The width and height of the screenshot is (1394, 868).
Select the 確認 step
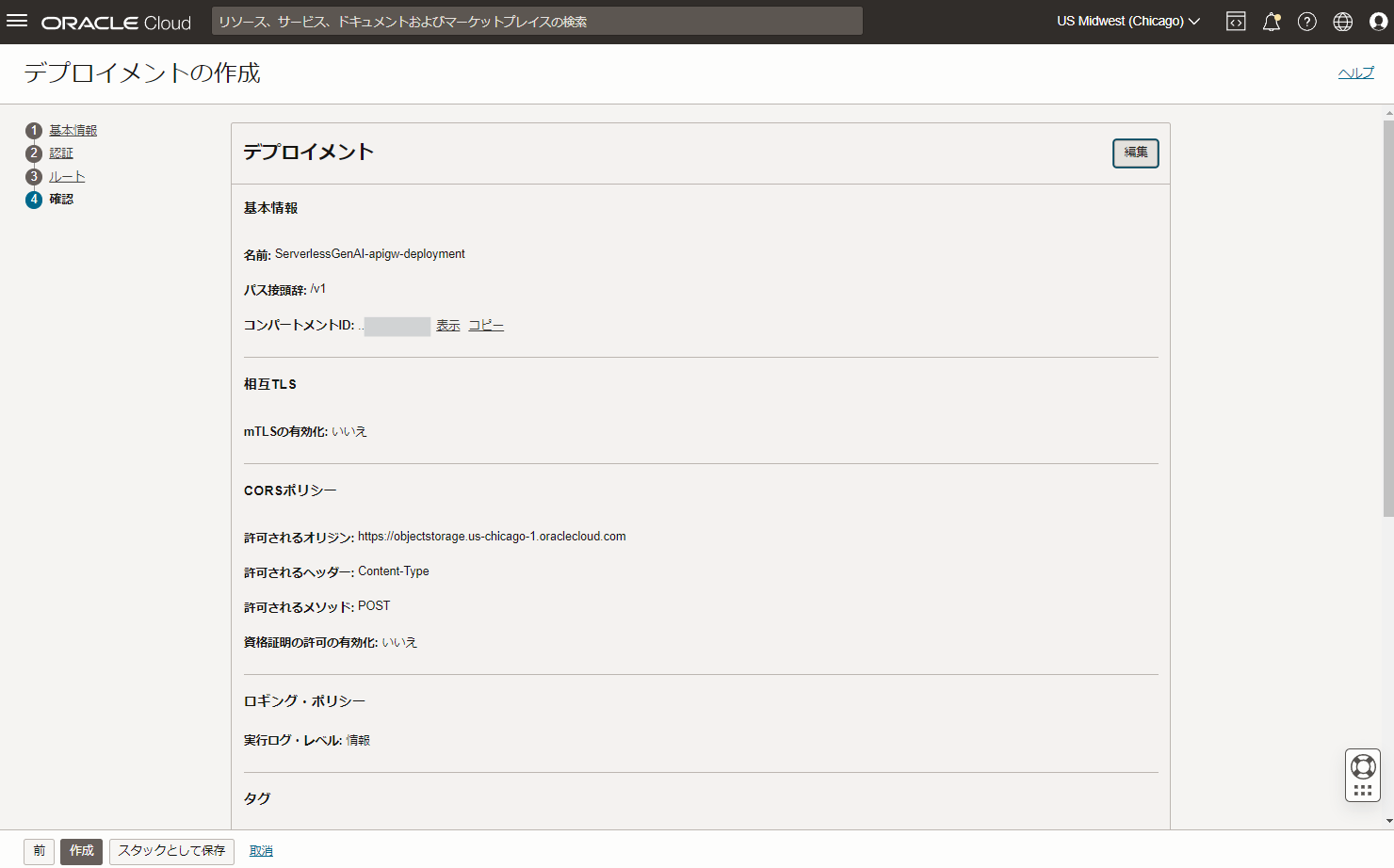point(61,200)
